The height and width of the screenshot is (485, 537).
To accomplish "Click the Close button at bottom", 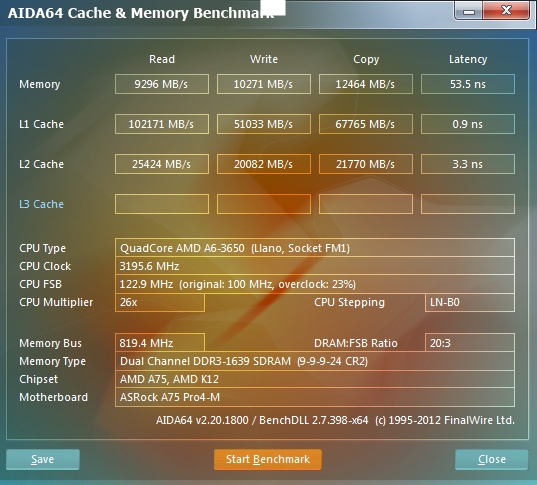I will [491, 459].
